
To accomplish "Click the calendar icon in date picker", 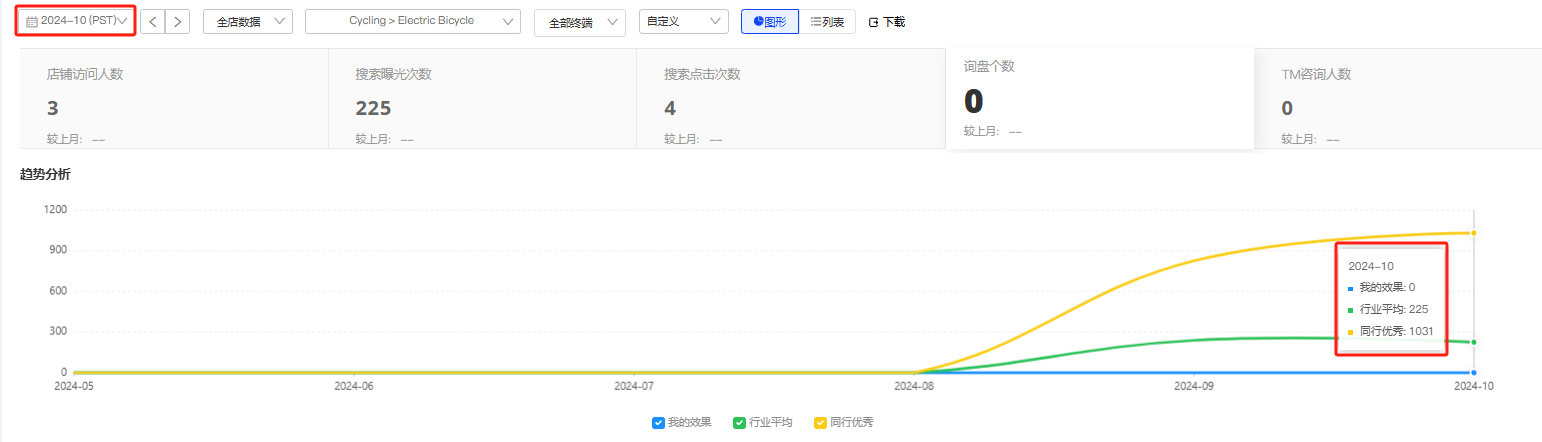I will (31, 21).
